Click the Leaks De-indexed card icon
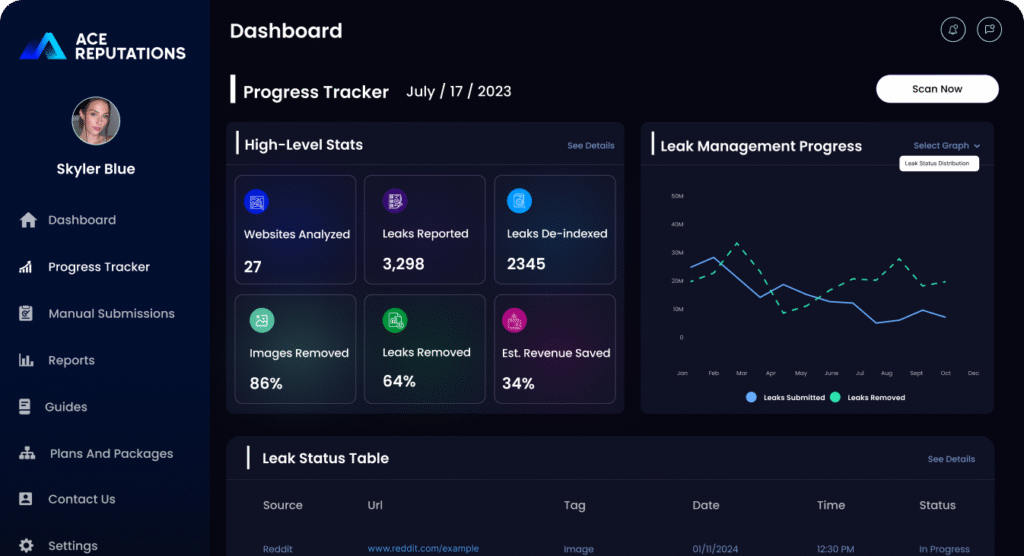 [x=519, y=201]
